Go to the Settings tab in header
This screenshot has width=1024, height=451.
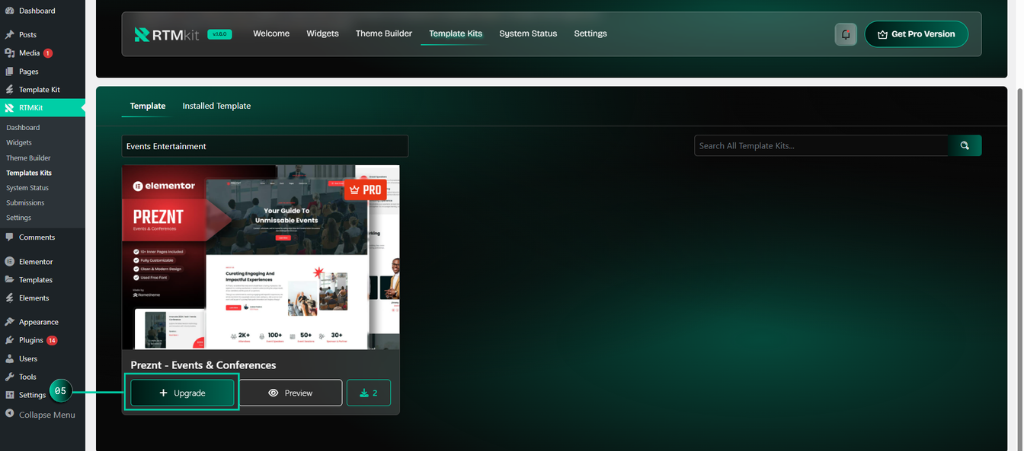click(590, 33)
